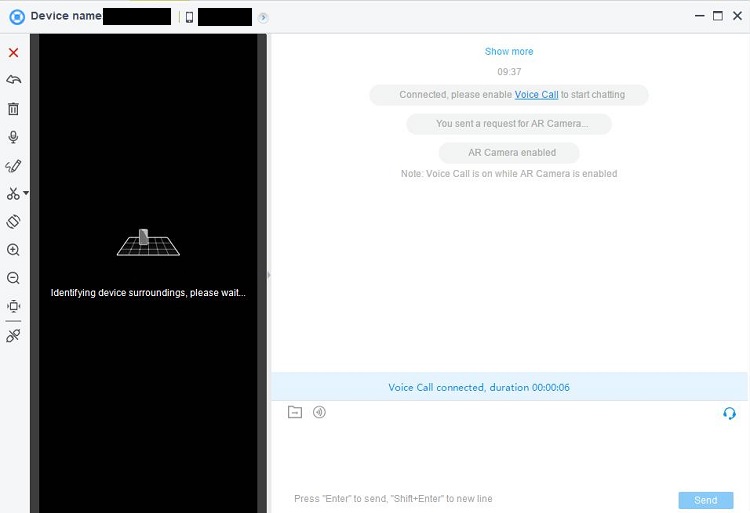Image resolution: width=750 pixels, height=513 pixels.
Task: Mute the microphone in sidebar
Action: click(x=13, y=137)
